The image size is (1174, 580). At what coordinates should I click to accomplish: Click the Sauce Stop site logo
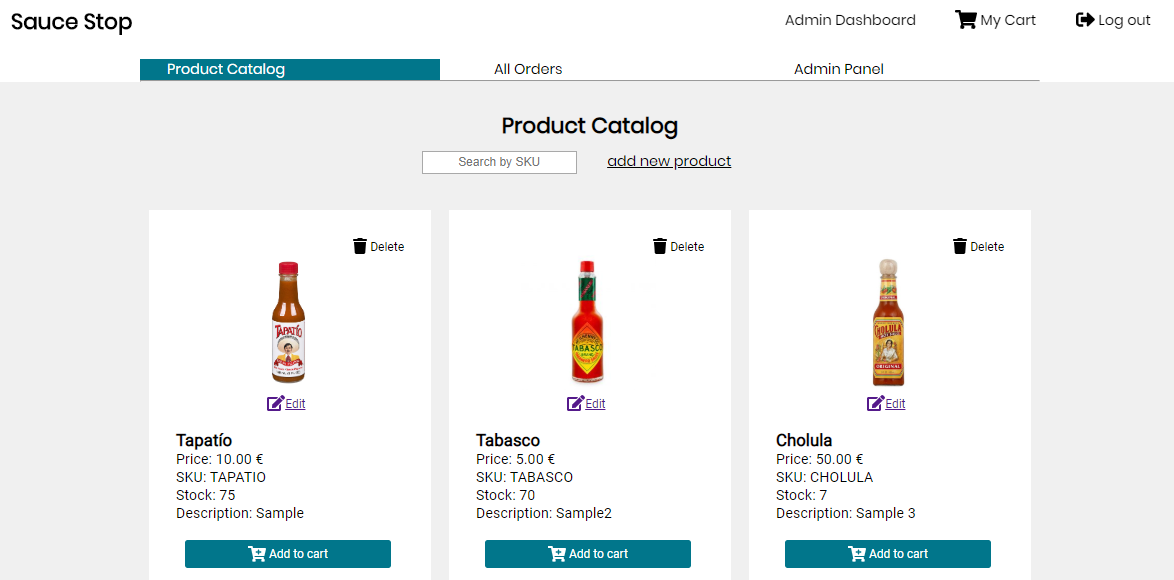(x=72, y=21)
